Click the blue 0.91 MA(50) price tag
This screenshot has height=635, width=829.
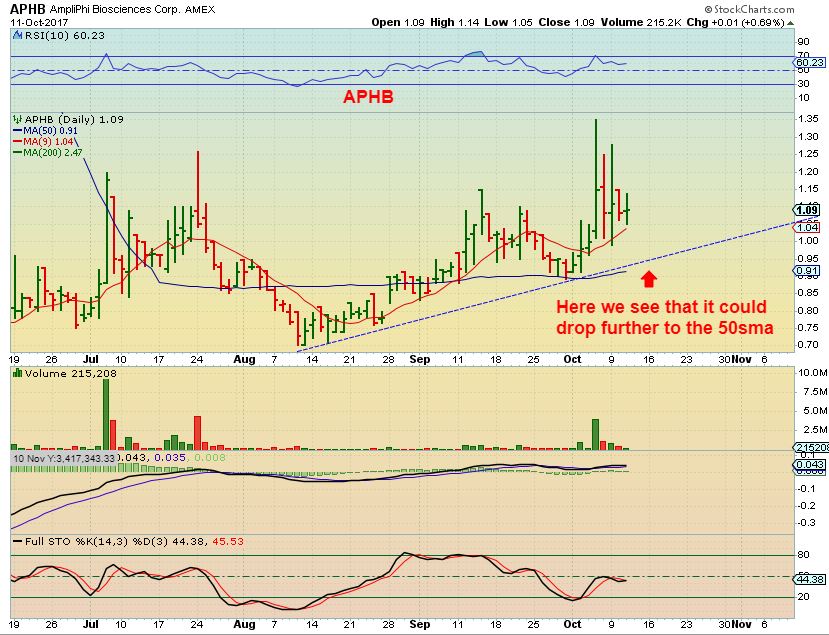807,271
